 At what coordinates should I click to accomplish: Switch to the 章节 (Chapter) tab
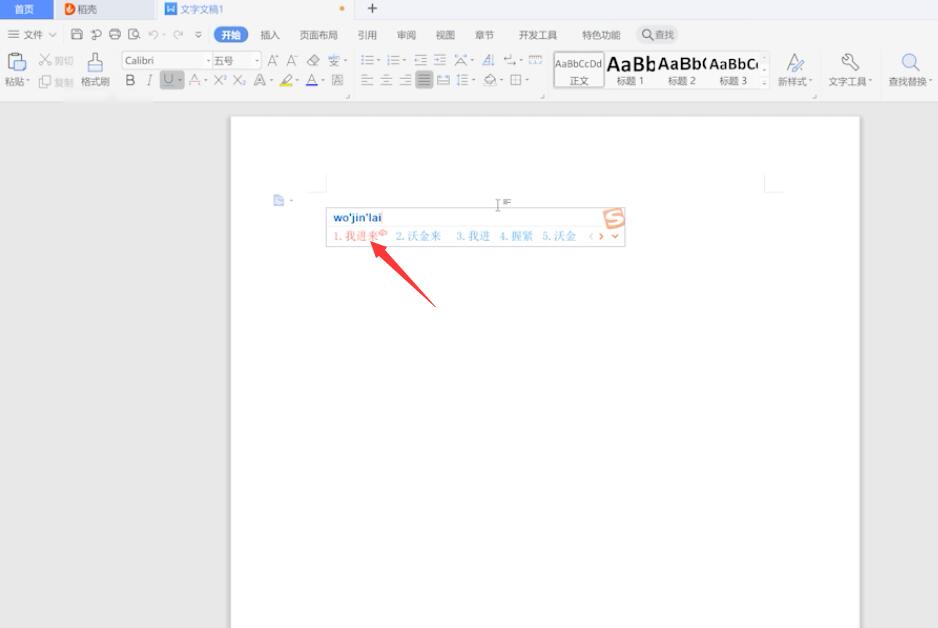(484, 35)
